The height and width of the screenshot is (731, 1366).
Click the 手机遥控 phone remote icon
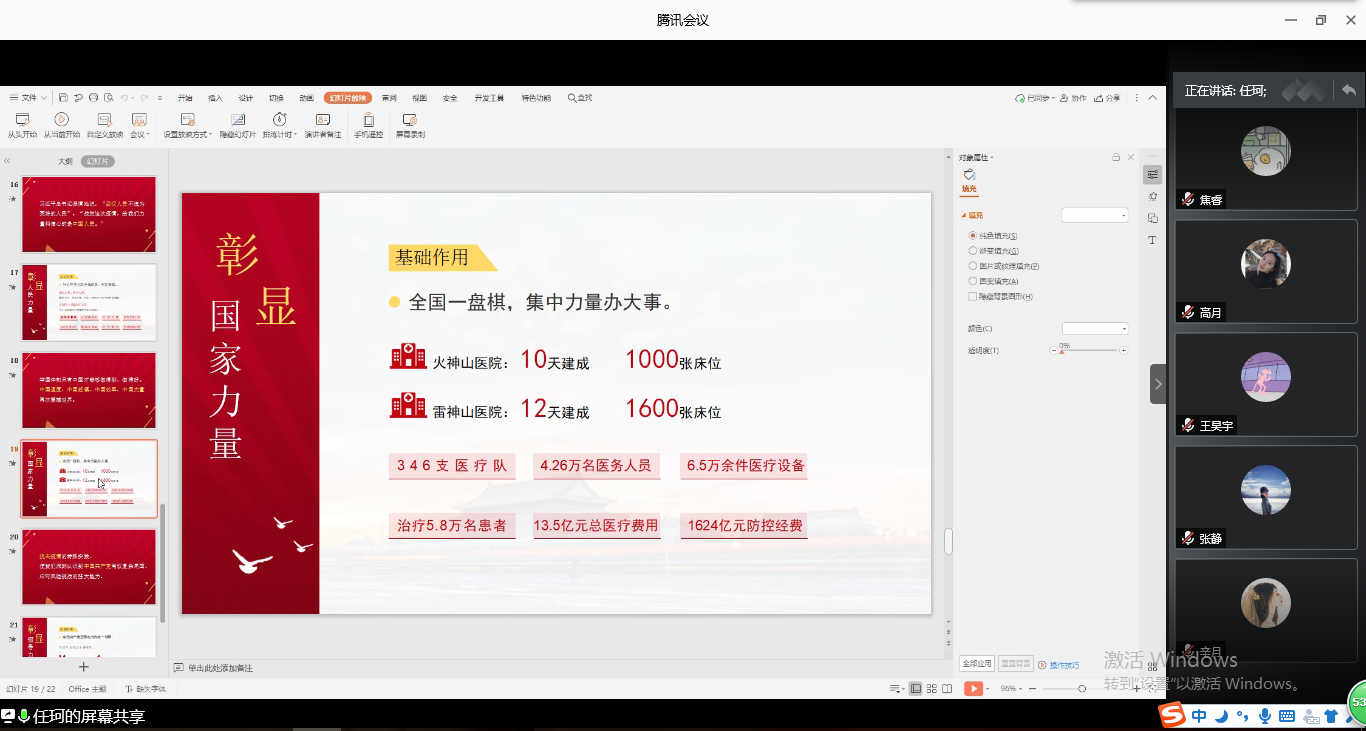368,120
